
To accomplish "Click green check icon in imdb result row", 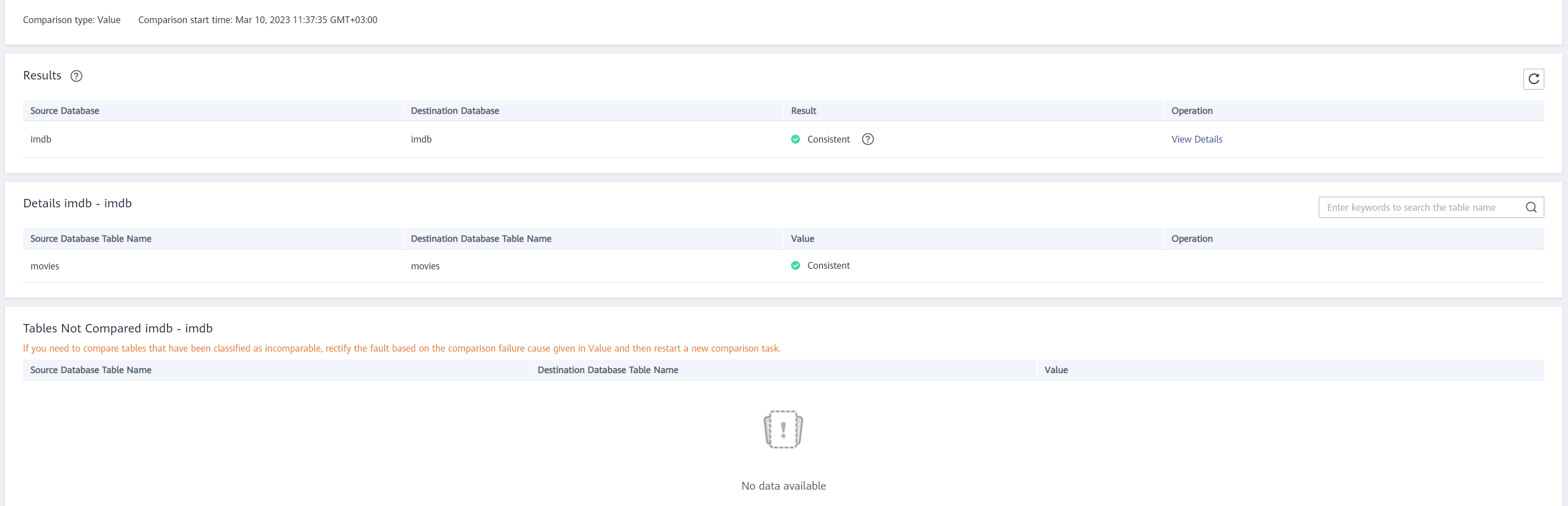I will [x=795, y=139].
